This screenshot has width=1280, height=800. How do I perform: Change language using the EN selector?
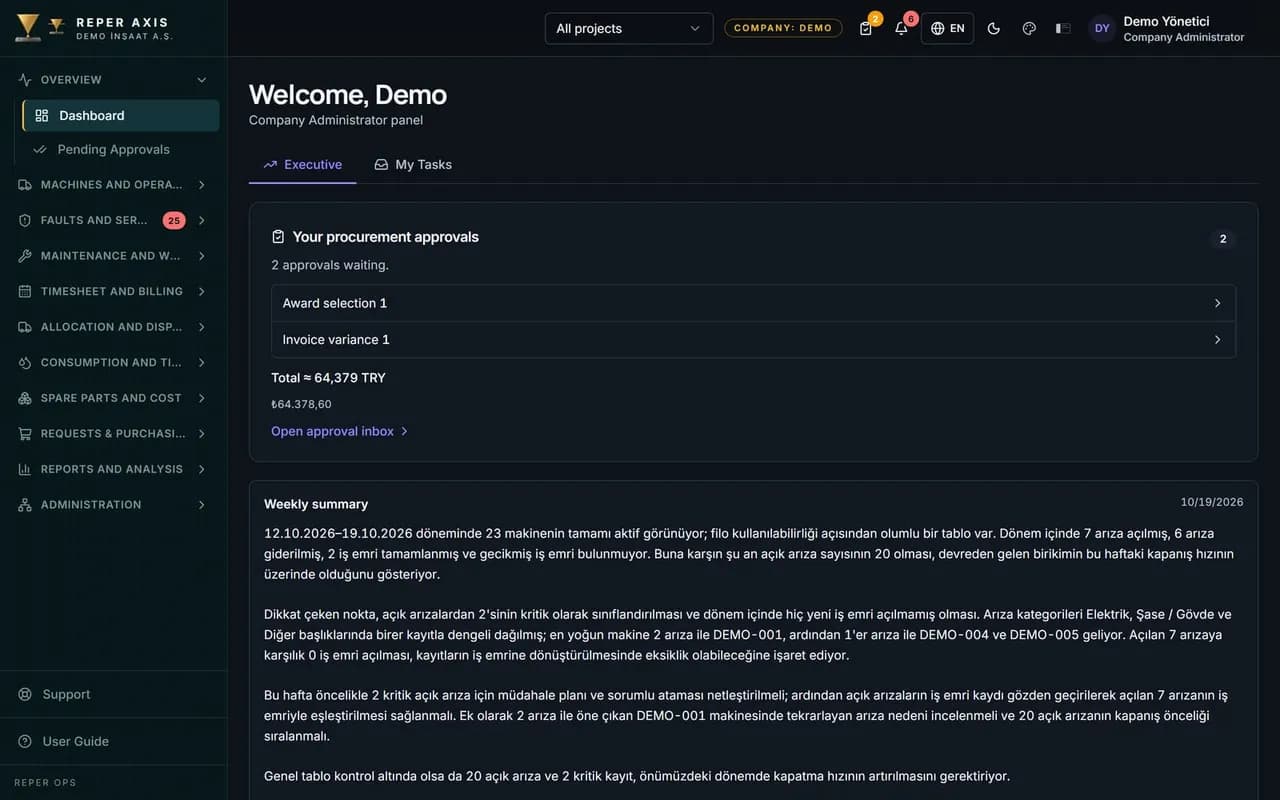[947, 28]
